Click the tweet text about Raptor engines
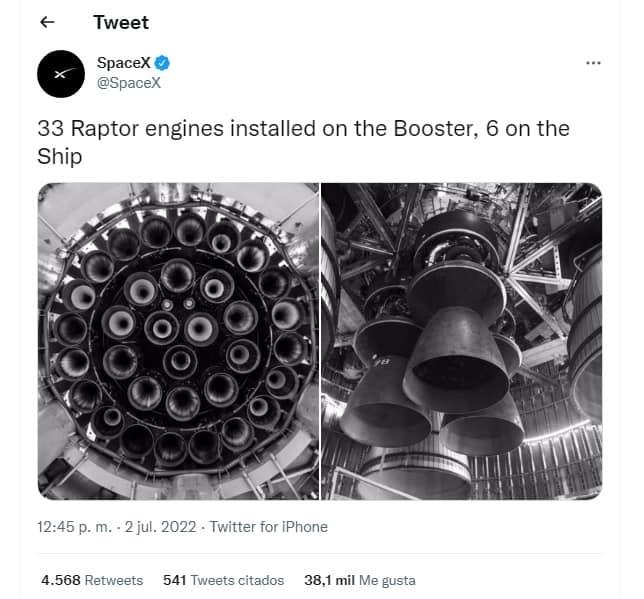This screenshot has width=644, height=599. (303, 142)
